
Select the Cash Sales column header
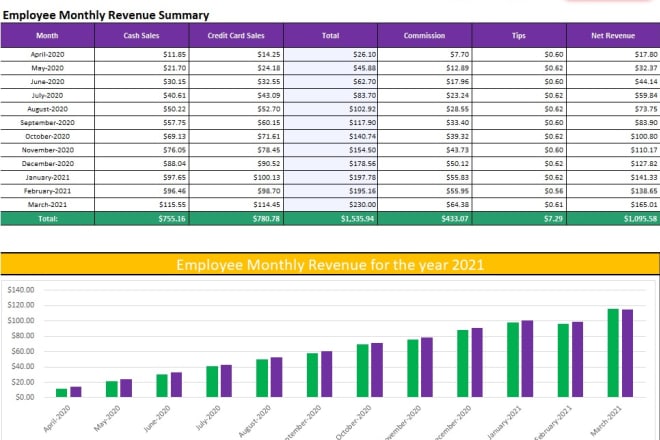[141, 35]
